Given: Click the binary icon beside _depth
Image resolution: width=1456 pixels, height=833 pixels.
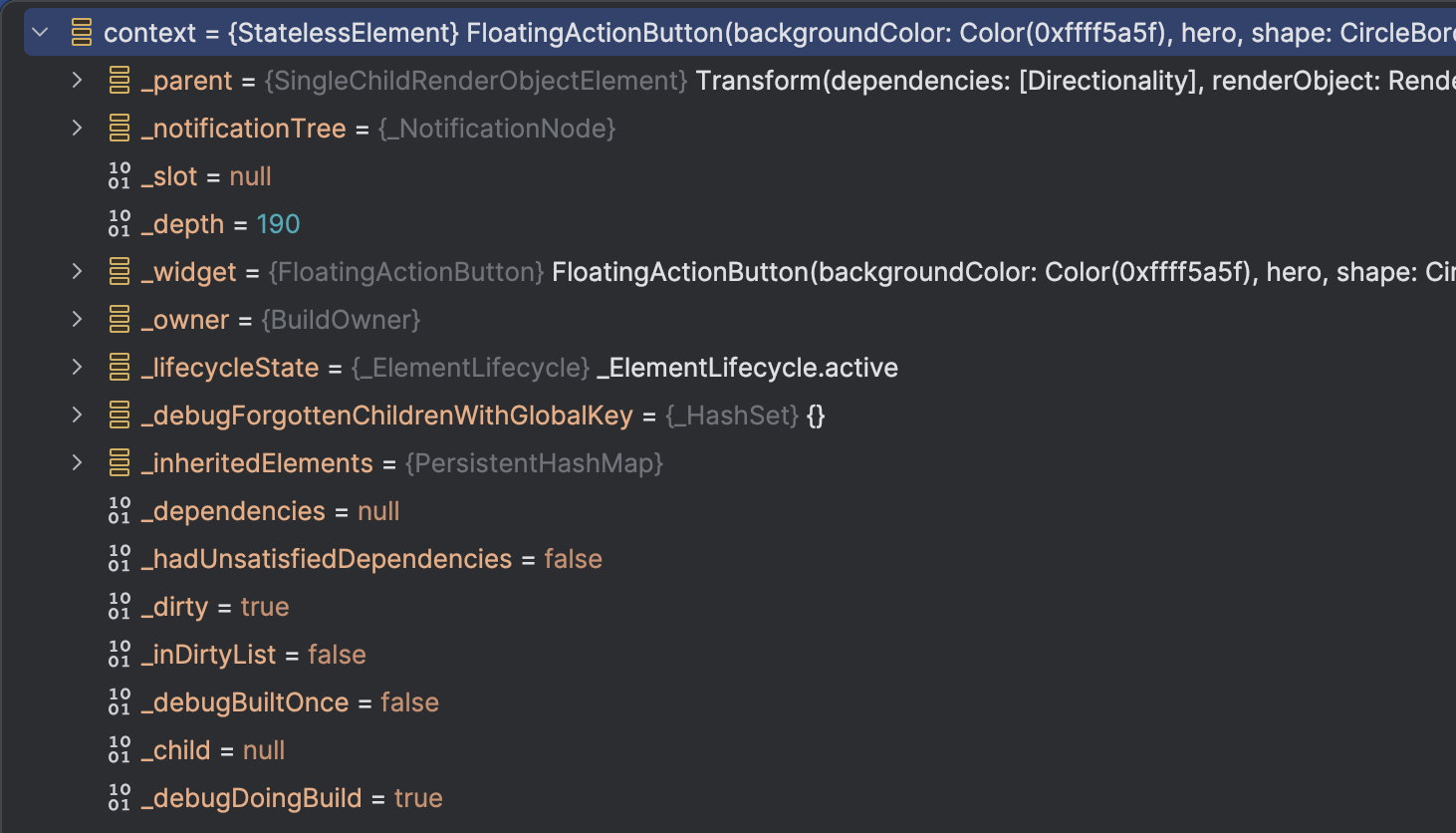Looking at the screenshot, I should (119, 223).
